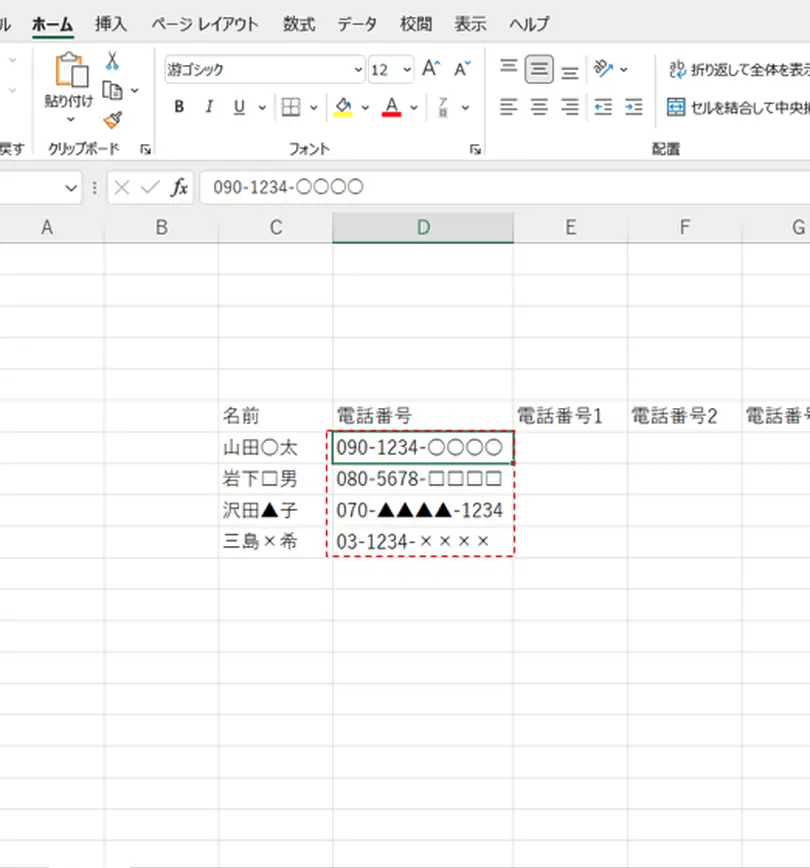Viewport: 810px width, 868px height.
Task: Toggle italic formatting
Action: point(210,107)
